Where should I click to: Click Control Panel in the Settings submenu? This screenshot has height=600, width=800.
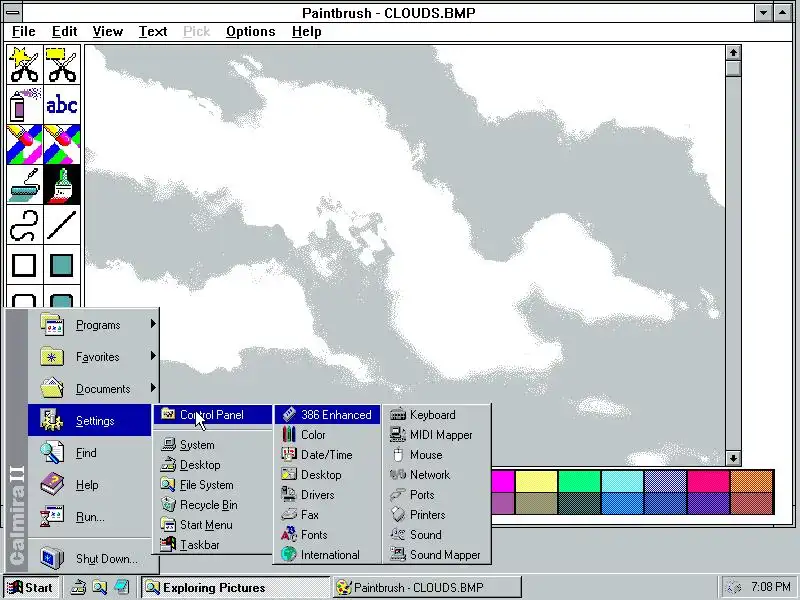[213, 415]
